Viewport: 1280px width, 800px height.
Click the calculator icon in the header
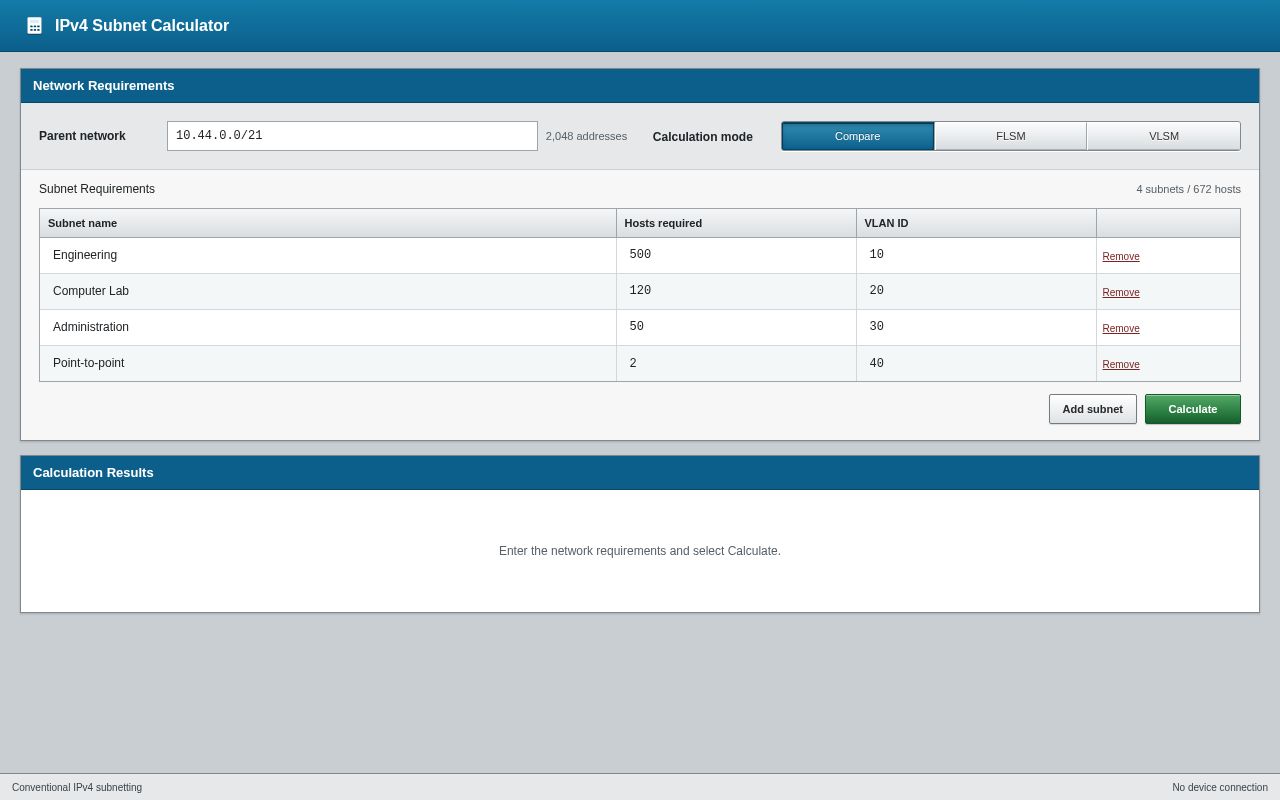point(34,26)
